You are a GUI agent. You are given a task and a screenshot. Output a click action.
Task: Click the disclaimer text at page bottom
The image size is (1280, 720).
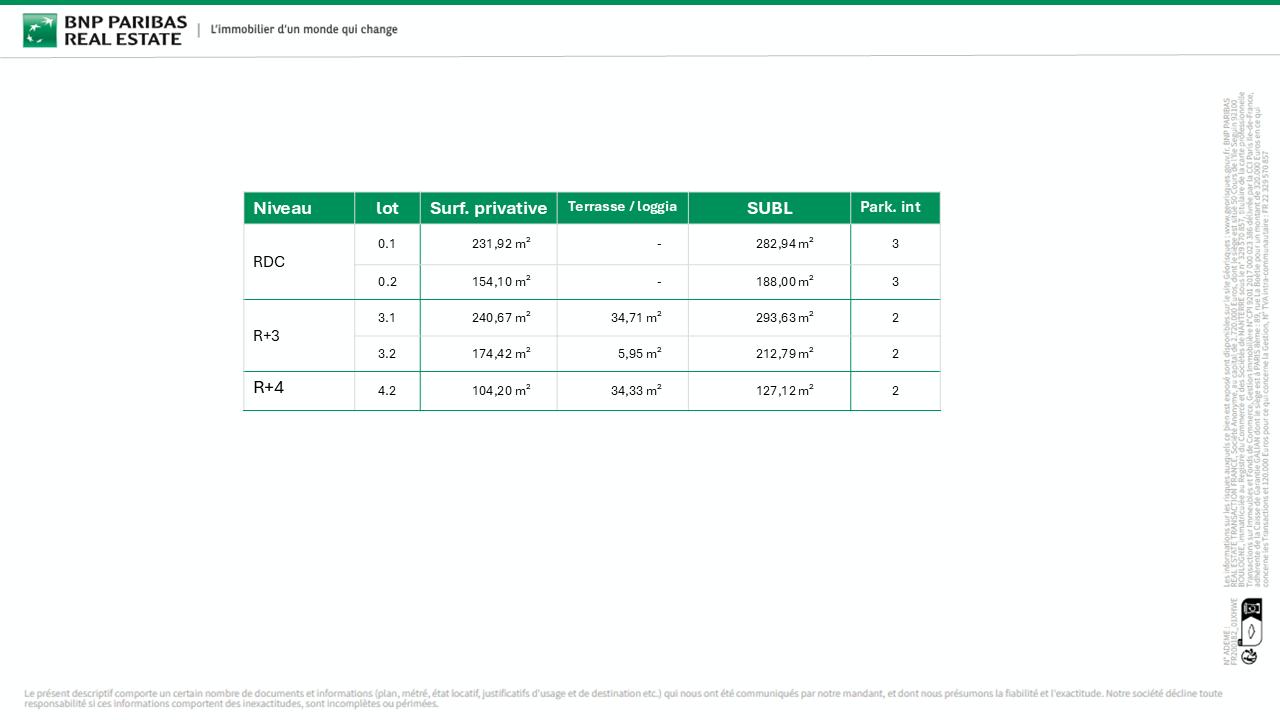pyautogui.click(x=622, y=698)
